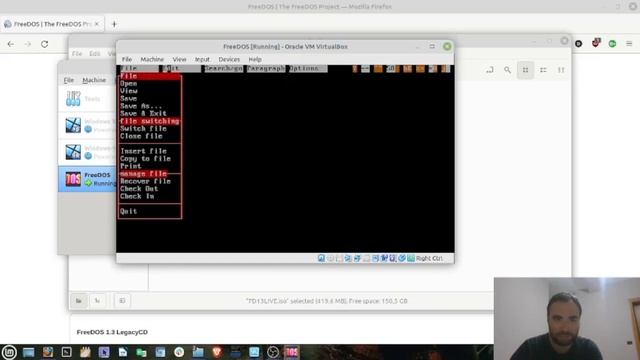Image resolution: width=640 pixels, height=360 pixels.
Task: Open the View menu in the VM window
Action: pyautogui.click(x=179, y=59)
